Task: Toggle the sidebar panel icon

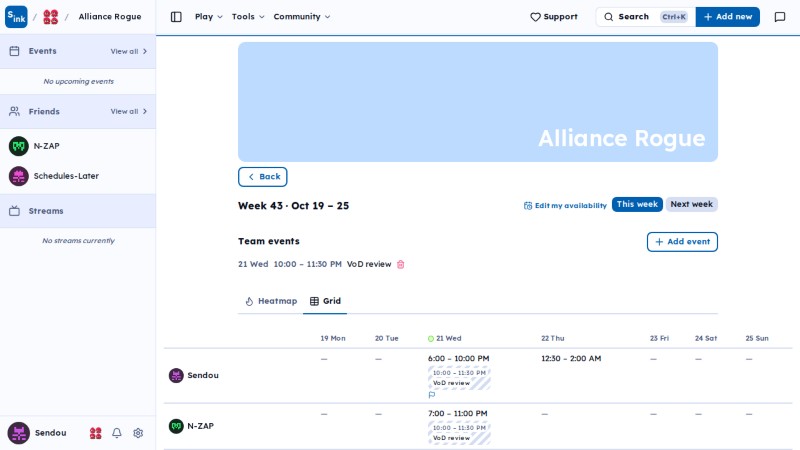Action: 176,17
